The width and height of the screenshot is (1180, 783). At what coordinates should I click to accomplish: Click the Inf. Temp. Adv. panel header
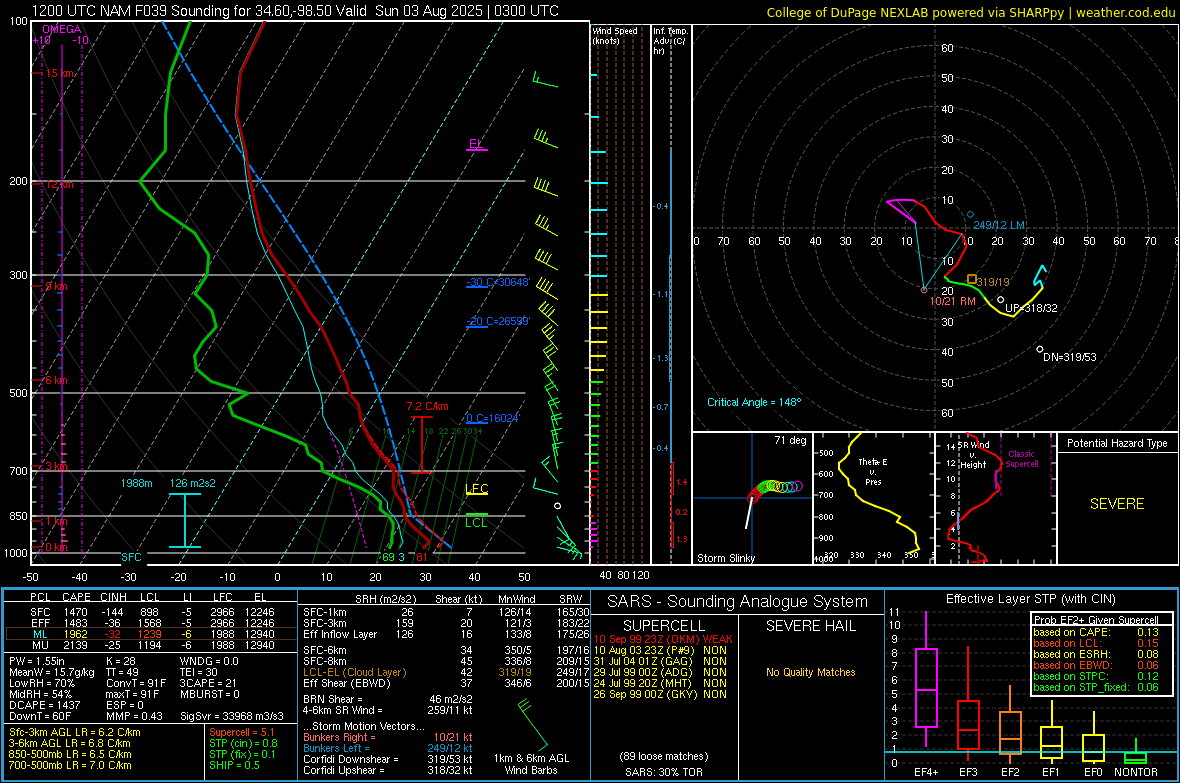669,41
